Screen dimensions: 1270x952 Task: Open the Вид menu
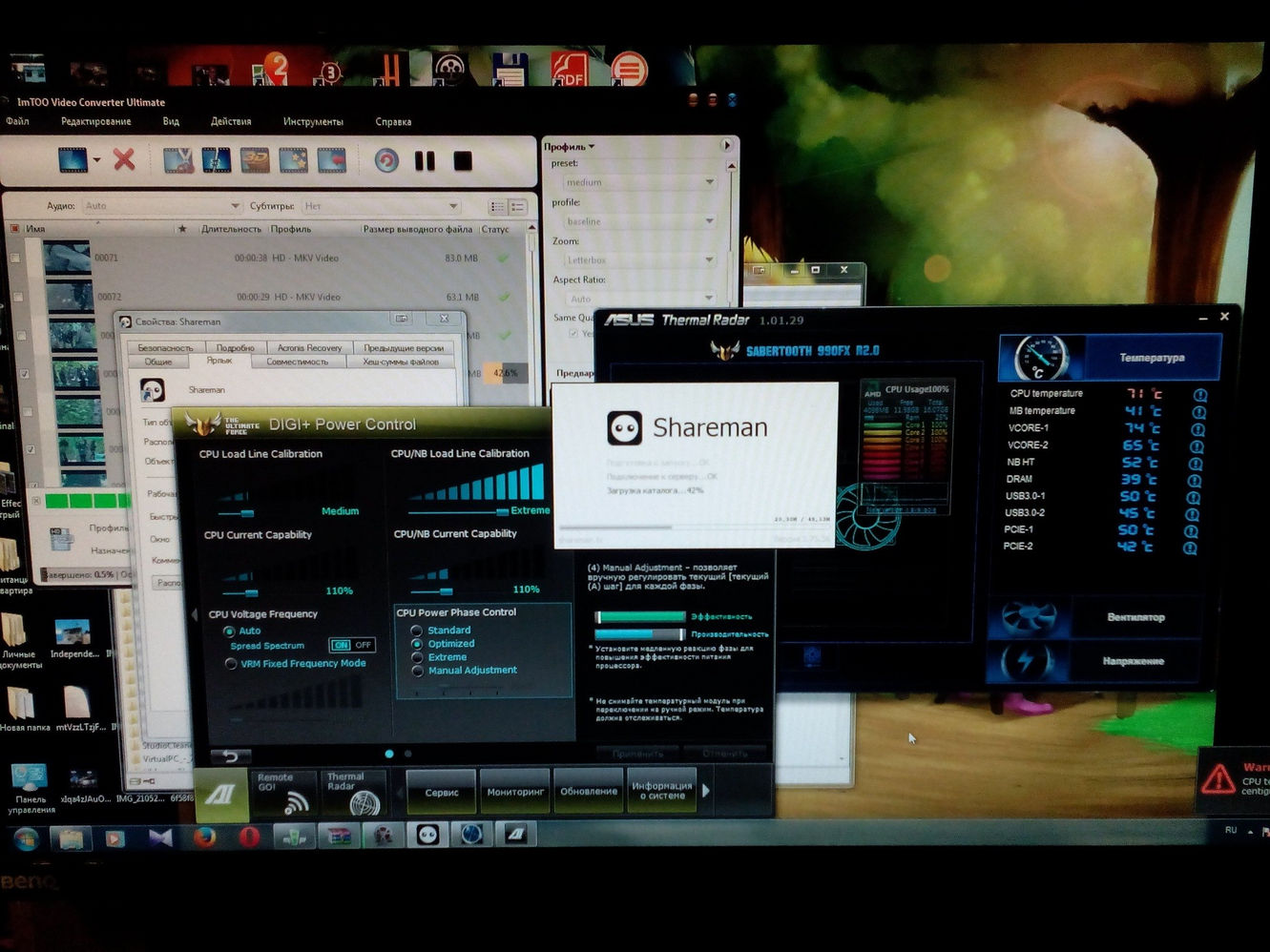point(171,121)
